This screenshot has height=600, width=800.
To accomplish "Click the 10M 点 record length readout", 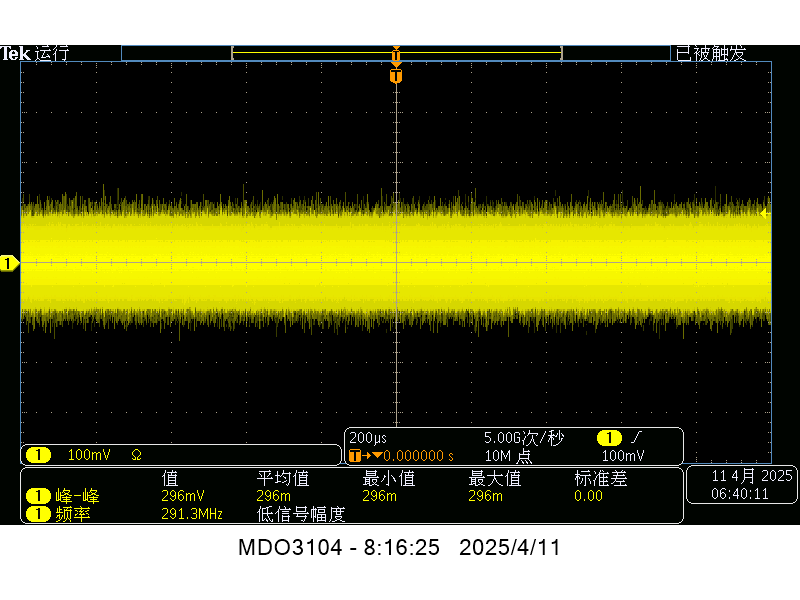I will (508, 456).
